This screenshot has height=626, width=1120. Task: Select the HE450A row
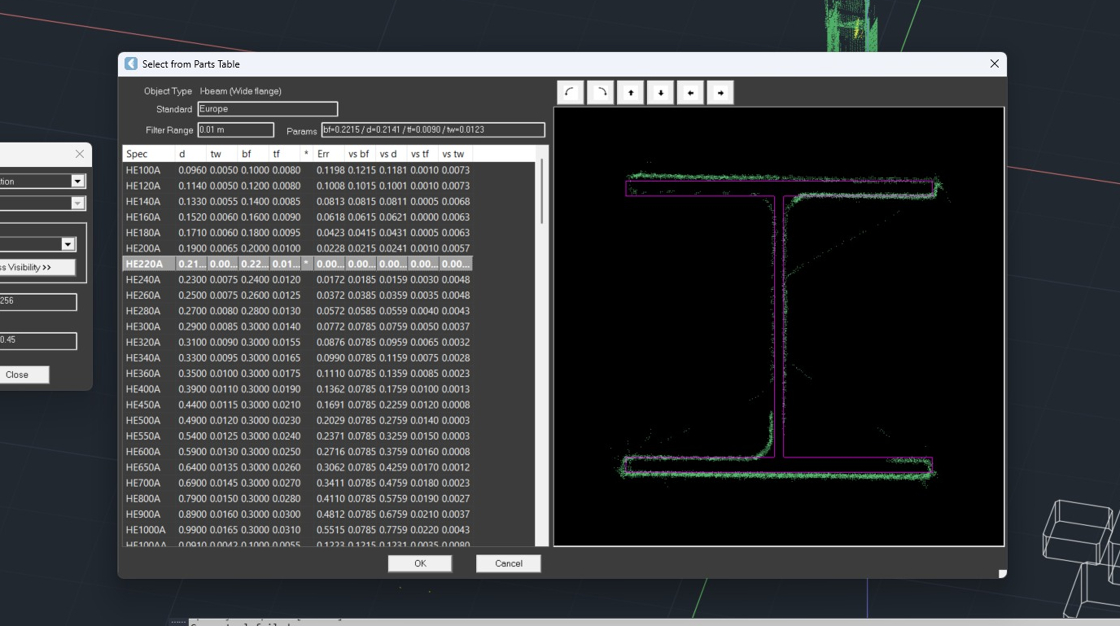click(x=297, y=404)
